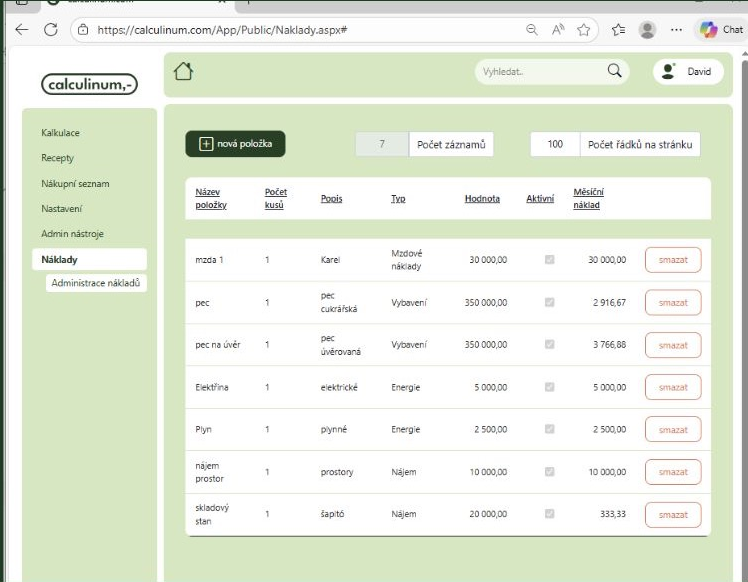Open Nákupní seznam in the sidebar

(75, 184)
